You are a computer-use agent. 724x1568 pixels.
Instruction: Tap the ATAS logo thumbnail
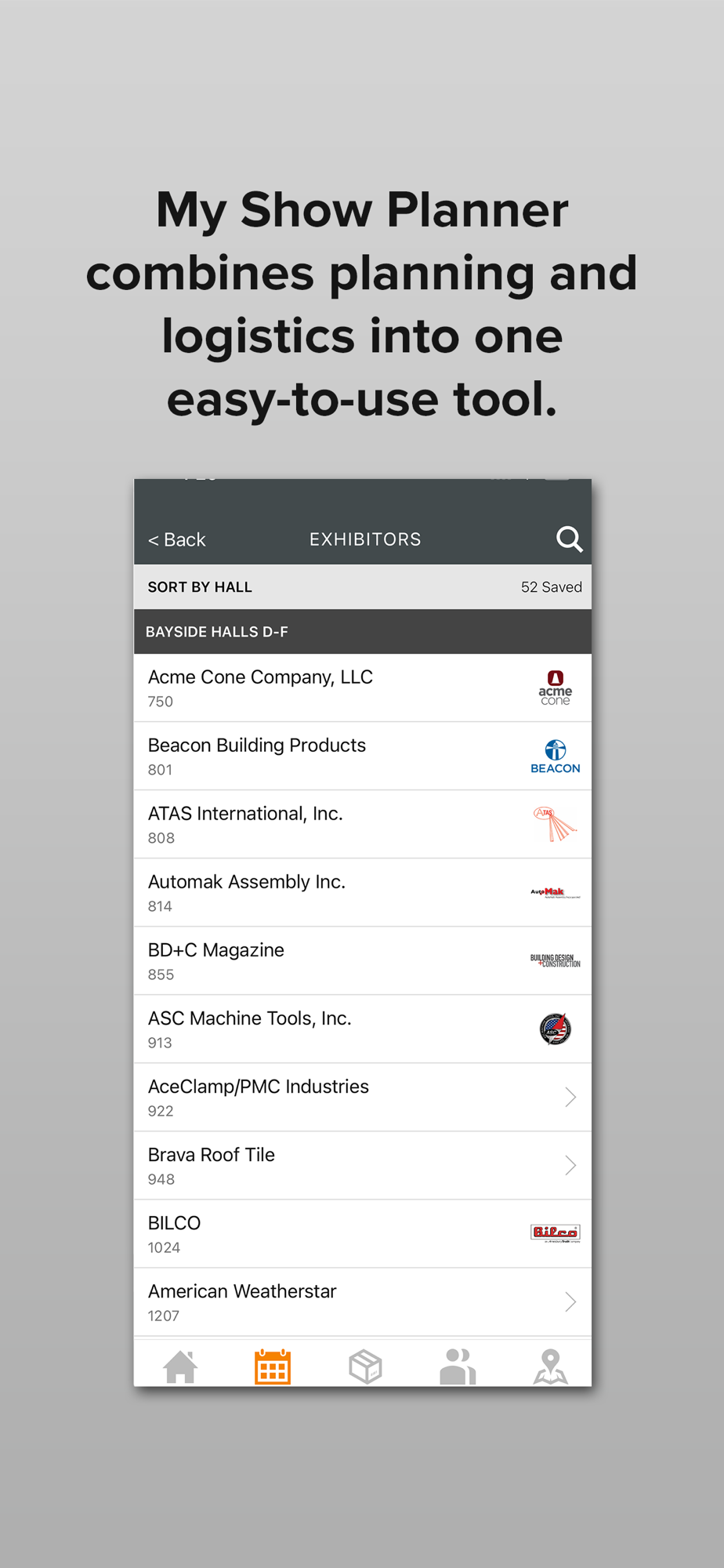tap(556, 824)
